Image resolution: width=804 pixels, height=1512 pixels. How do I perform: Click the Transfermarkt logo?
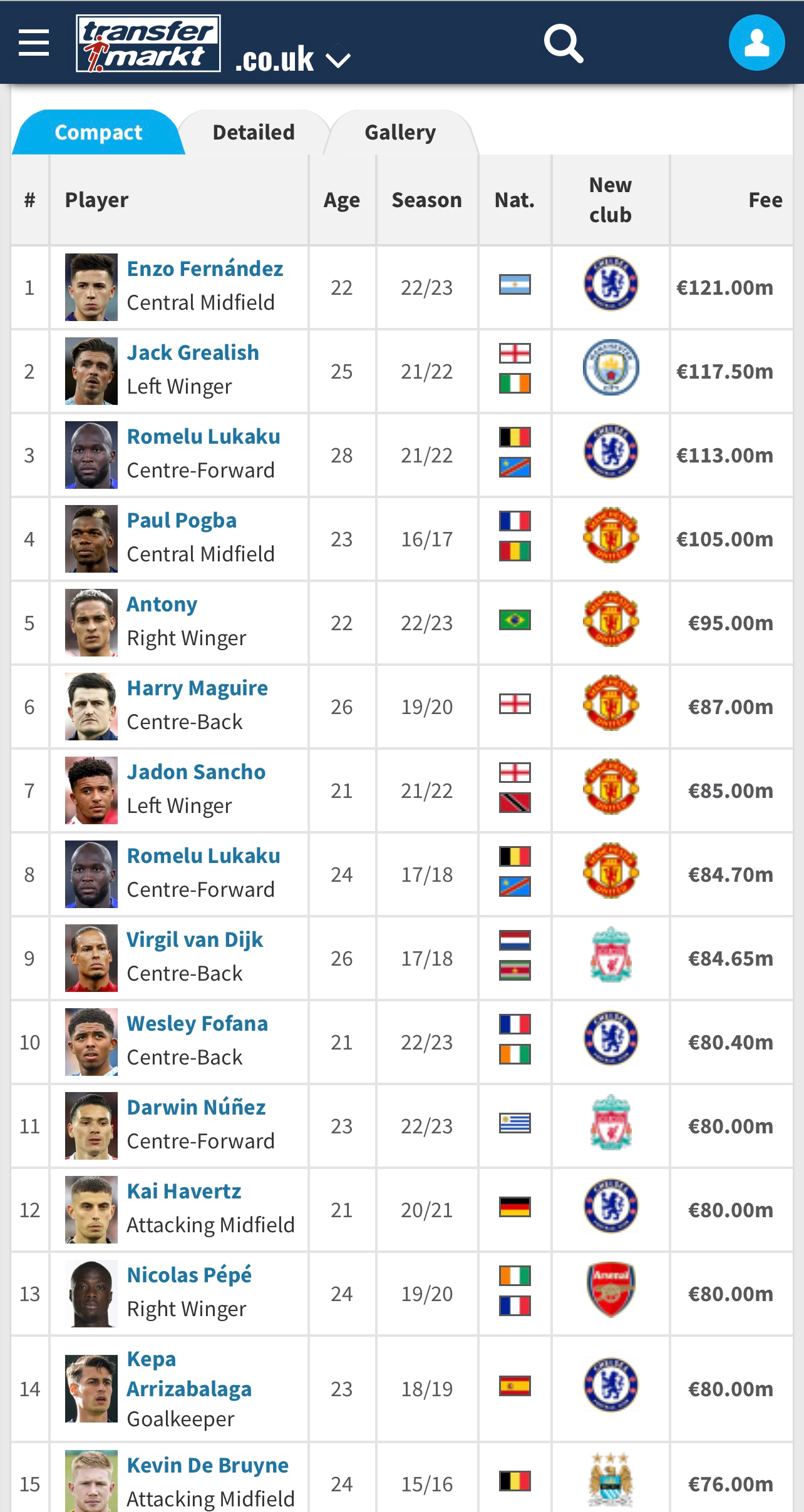pos(148,43)
